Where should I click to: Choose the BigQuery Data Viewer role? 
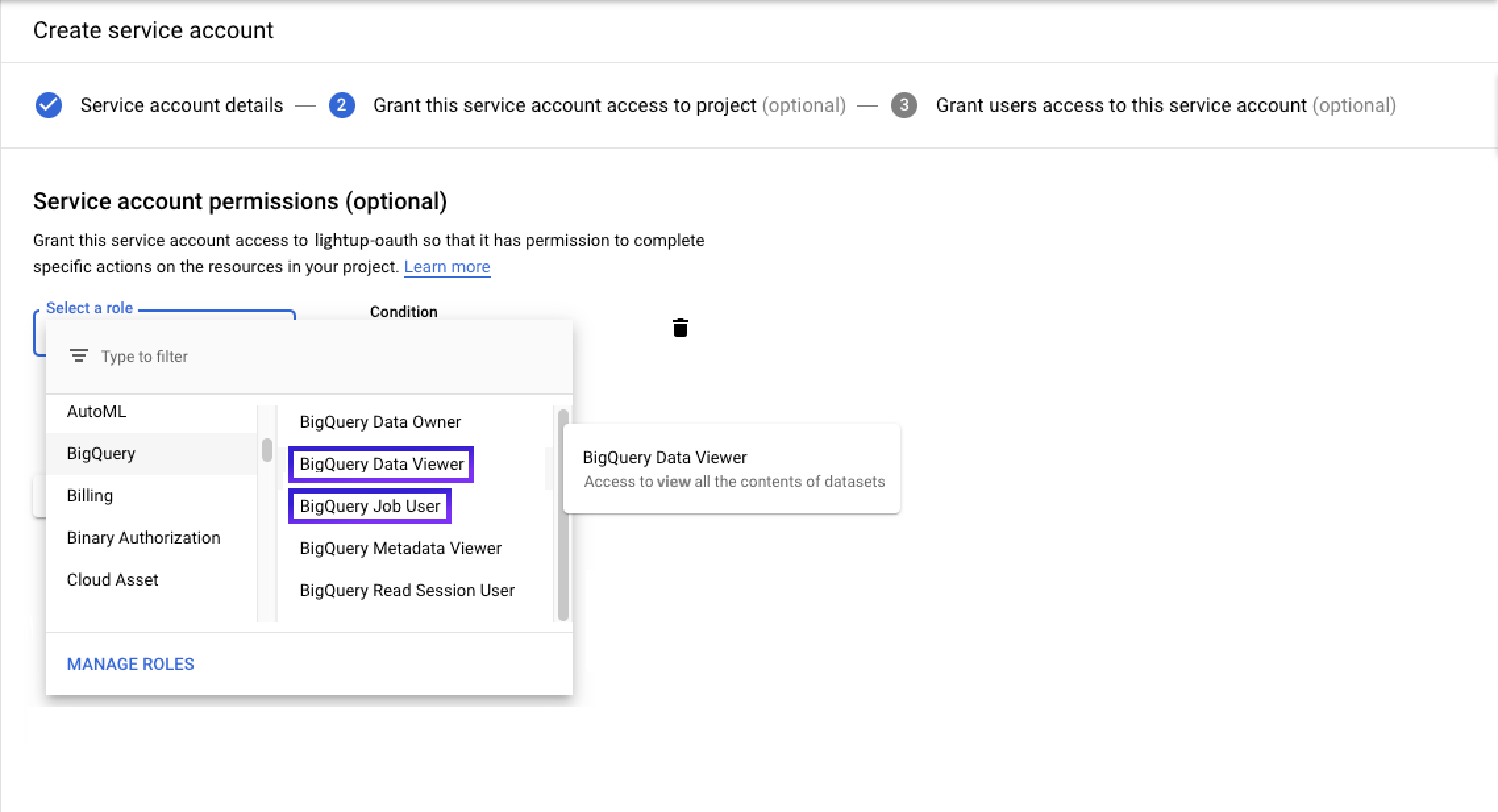pyautogui.click(x=382, y=464)
